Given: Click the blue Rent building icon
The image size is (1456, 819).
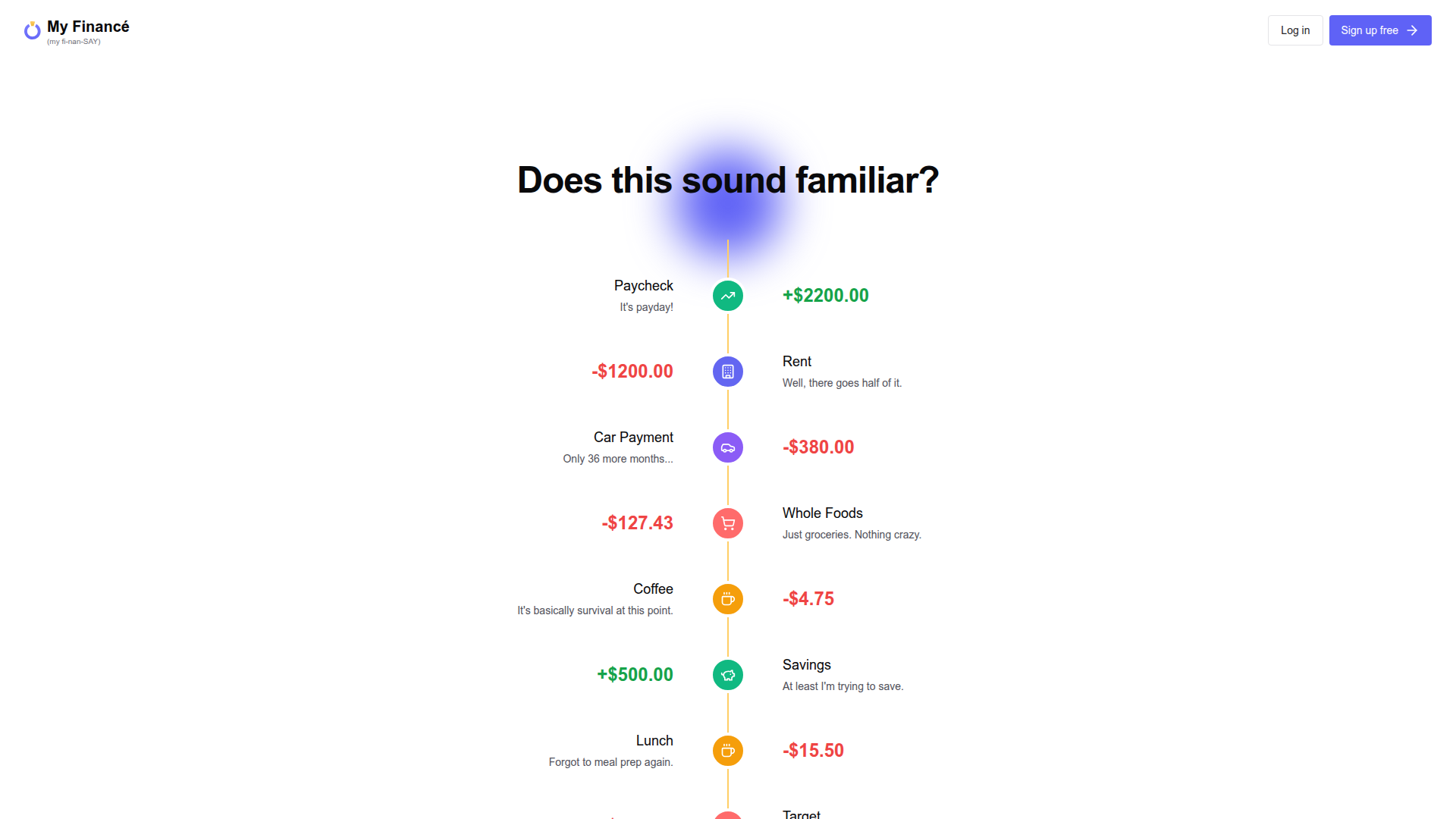Looking at the screenshot, I should (727, 372).
